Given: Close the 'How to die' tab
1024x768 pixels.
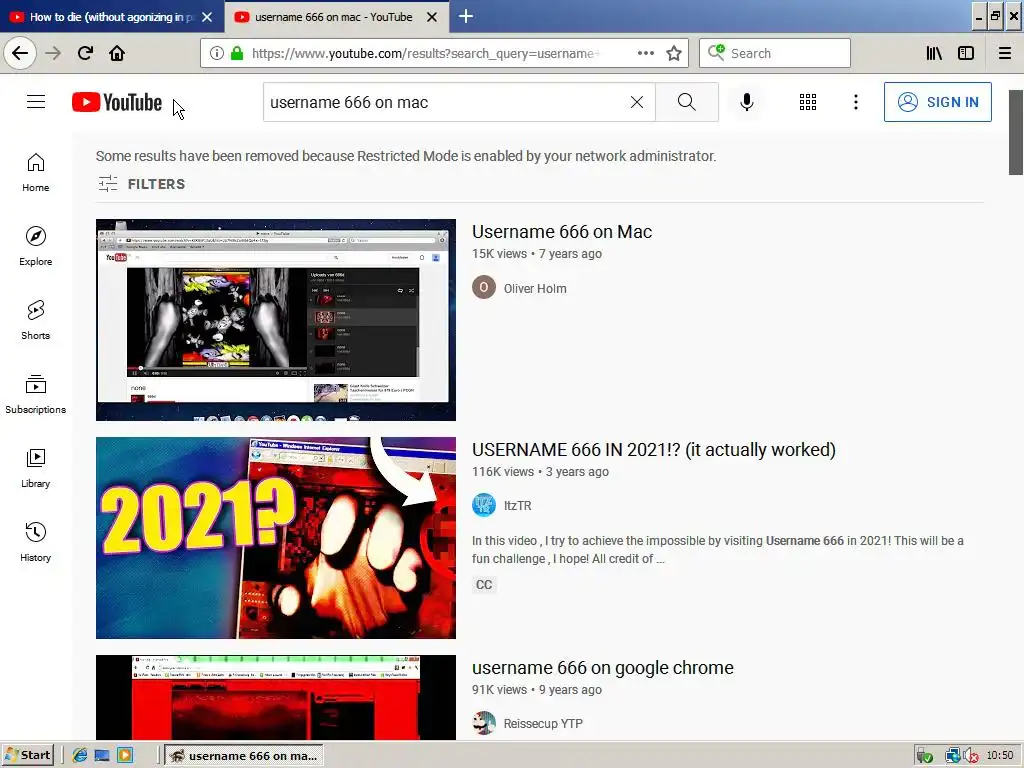Looking at the screenshot, I should (207, 17).
